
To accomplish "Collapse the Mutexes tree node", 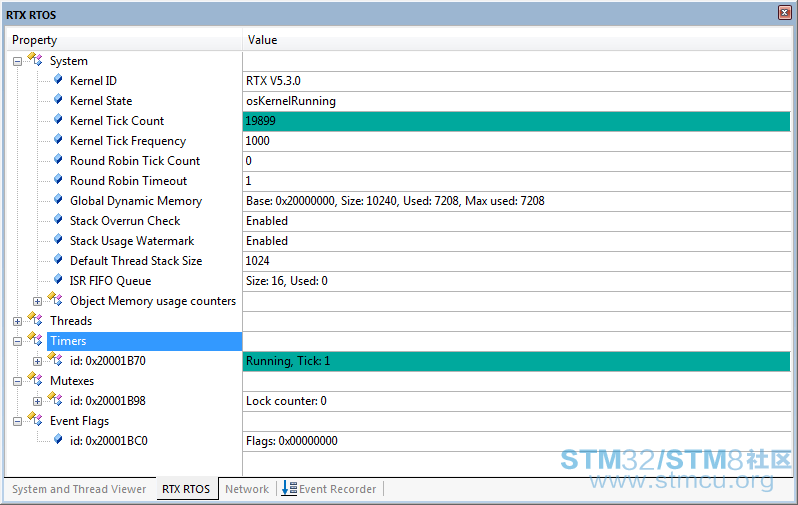I will [17, 381].
